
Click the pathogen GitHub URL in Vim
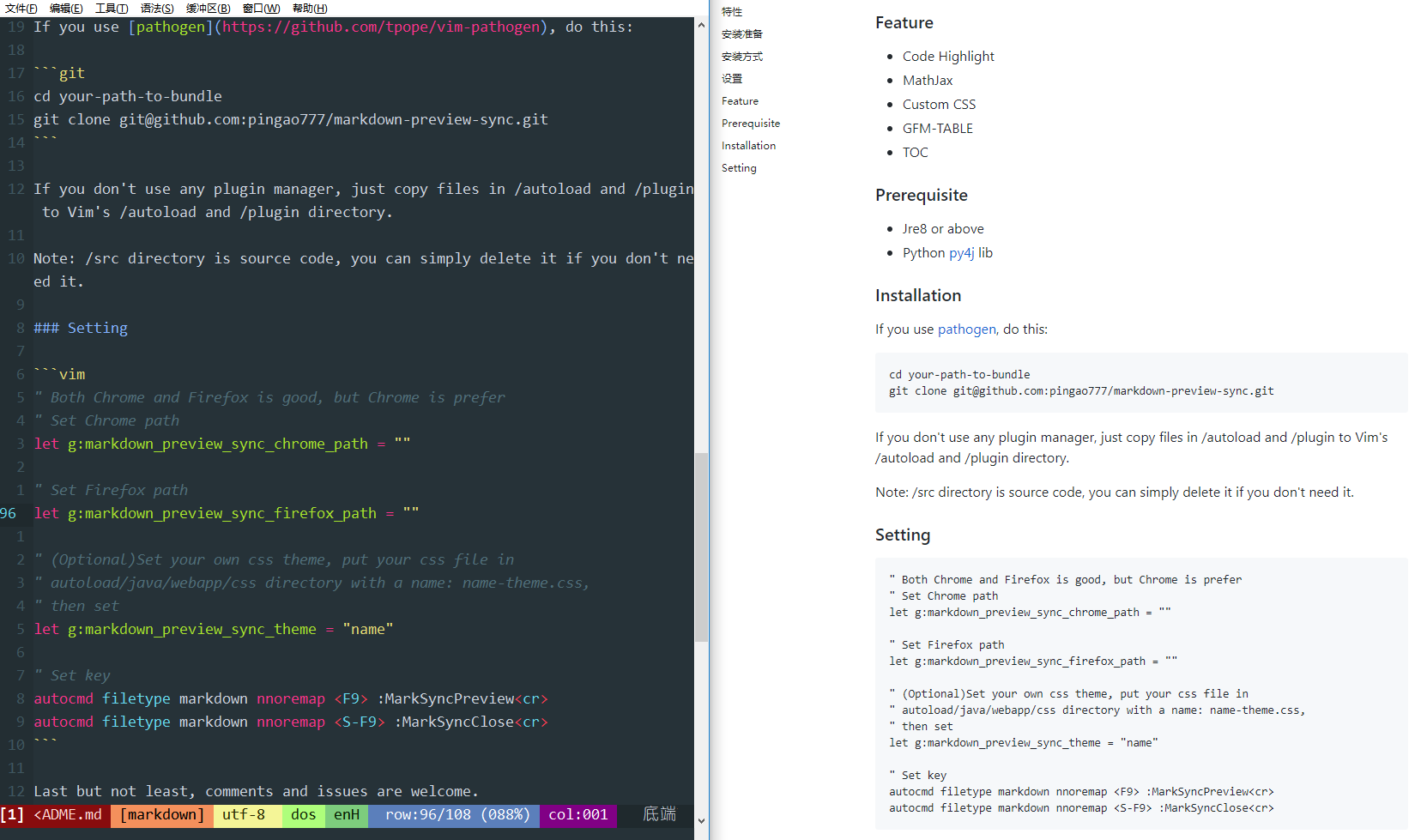click(381, 27)
